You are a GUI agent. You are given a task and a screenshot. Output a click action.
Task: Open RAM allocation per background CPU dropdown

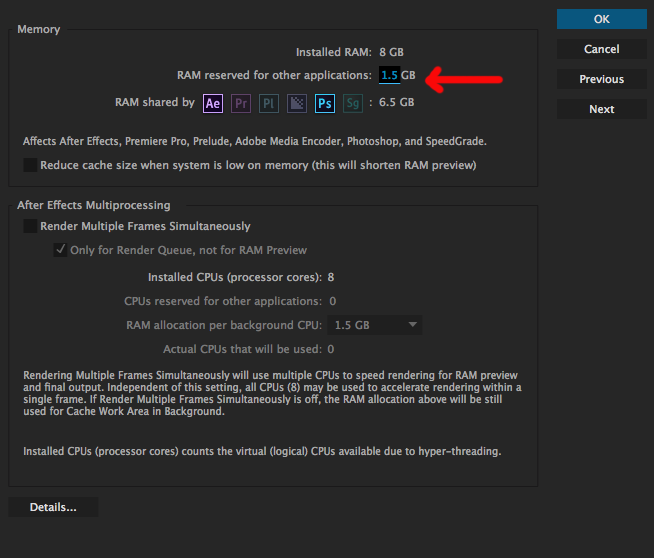(x=375, y=325)
